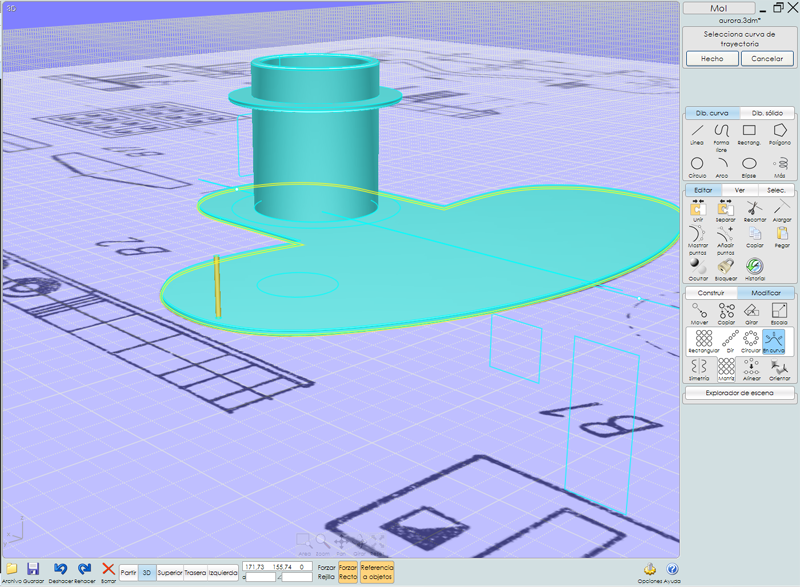Image resolution: width=800 pixels, height=587 pixels.
Task: Toggle Referencia a objetos snap
Action: point(377,572)
